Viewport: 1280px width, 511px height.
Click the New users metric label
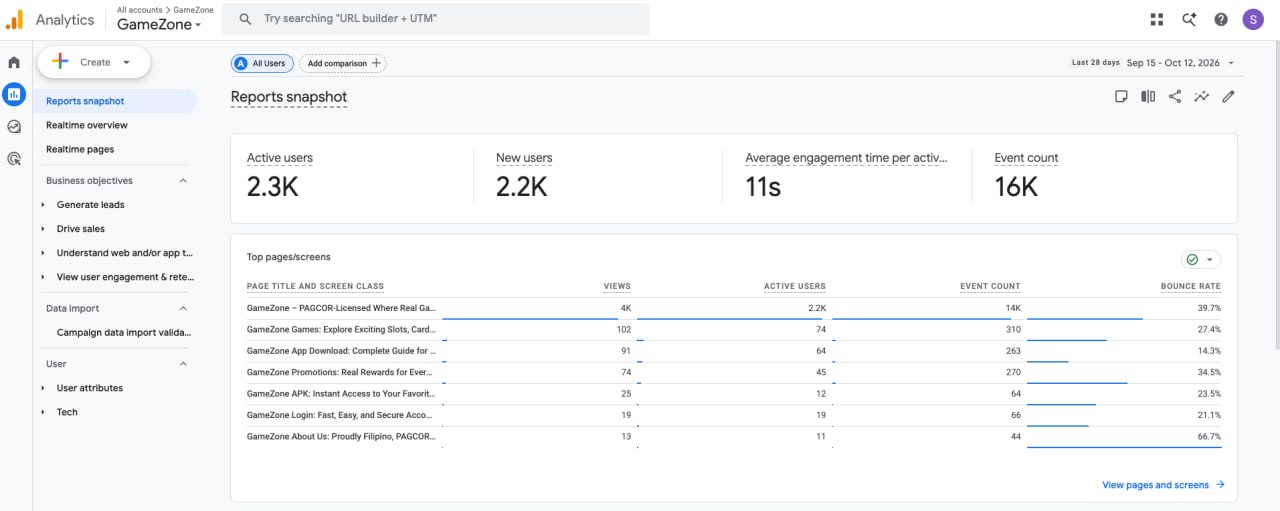(x=524, y=158)
